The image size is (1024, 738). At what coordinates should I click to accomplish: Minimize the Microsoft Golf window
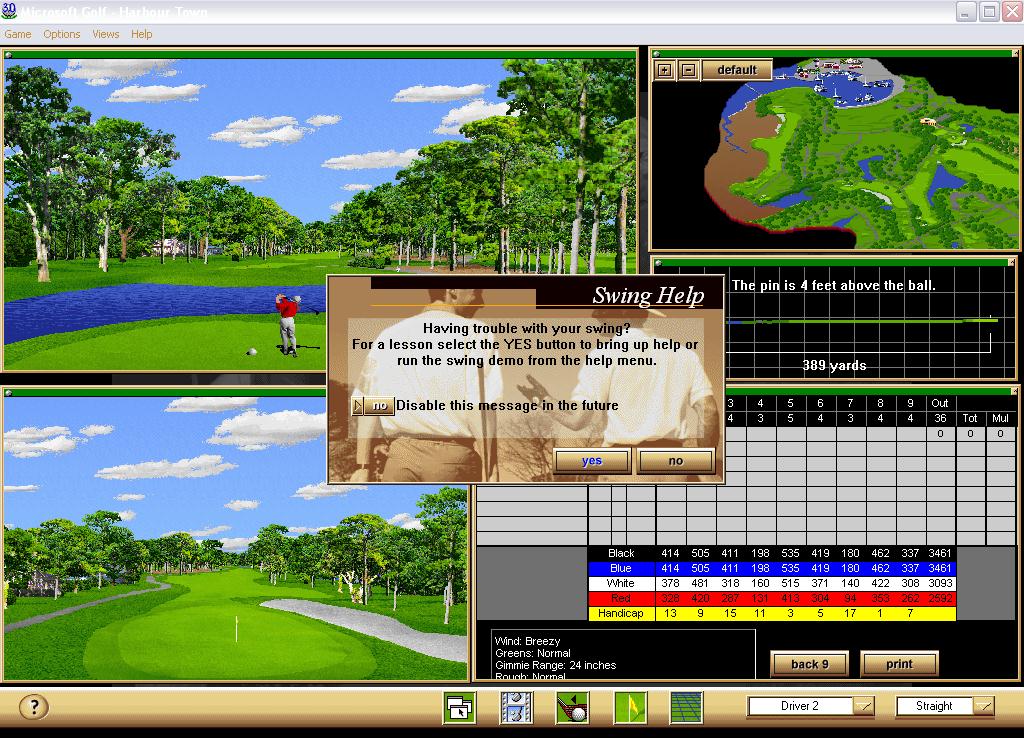click(x=967, y=11)
